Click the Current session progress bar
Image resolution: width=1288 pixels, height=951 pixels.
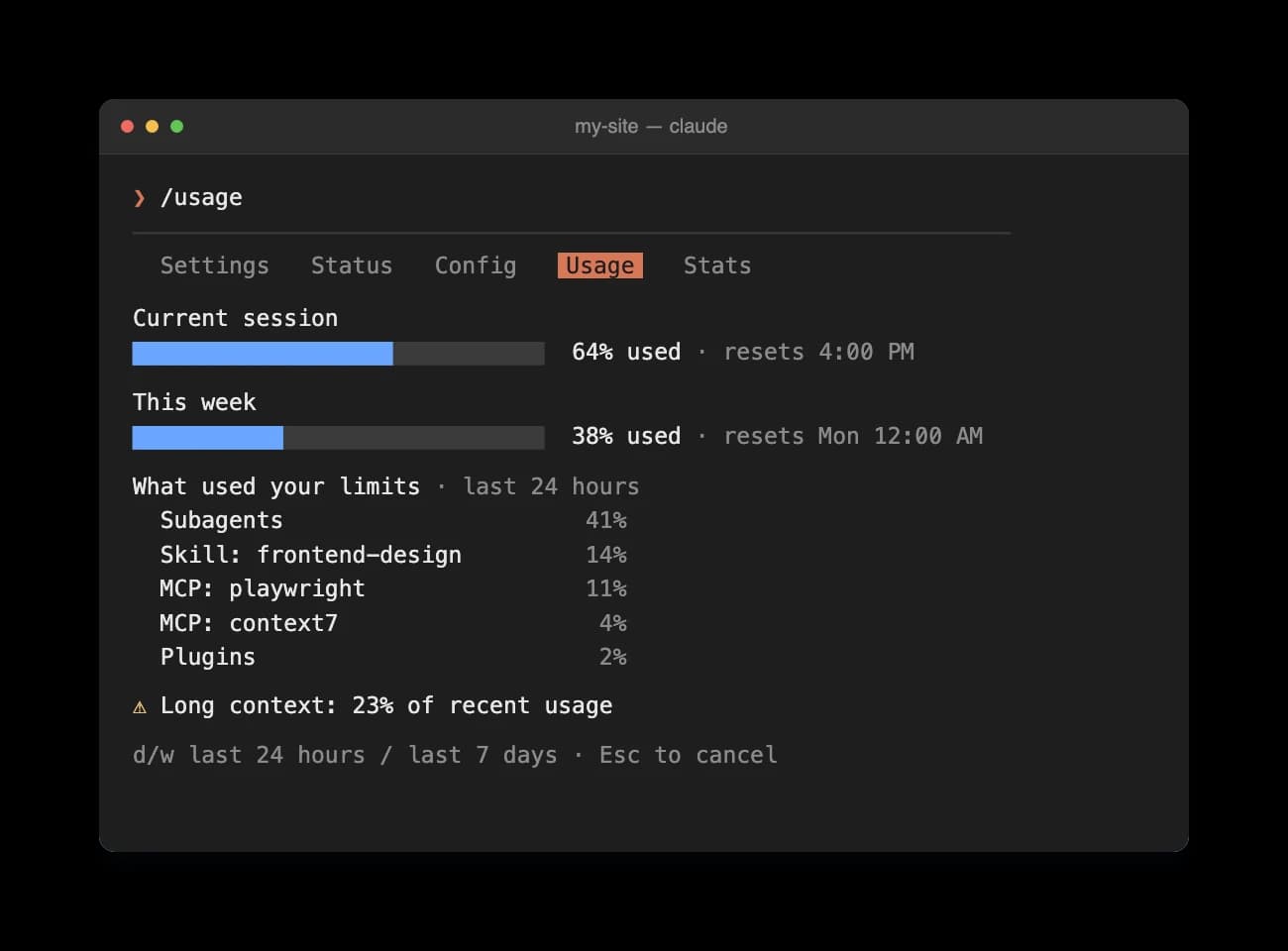[x=338, y=353]
